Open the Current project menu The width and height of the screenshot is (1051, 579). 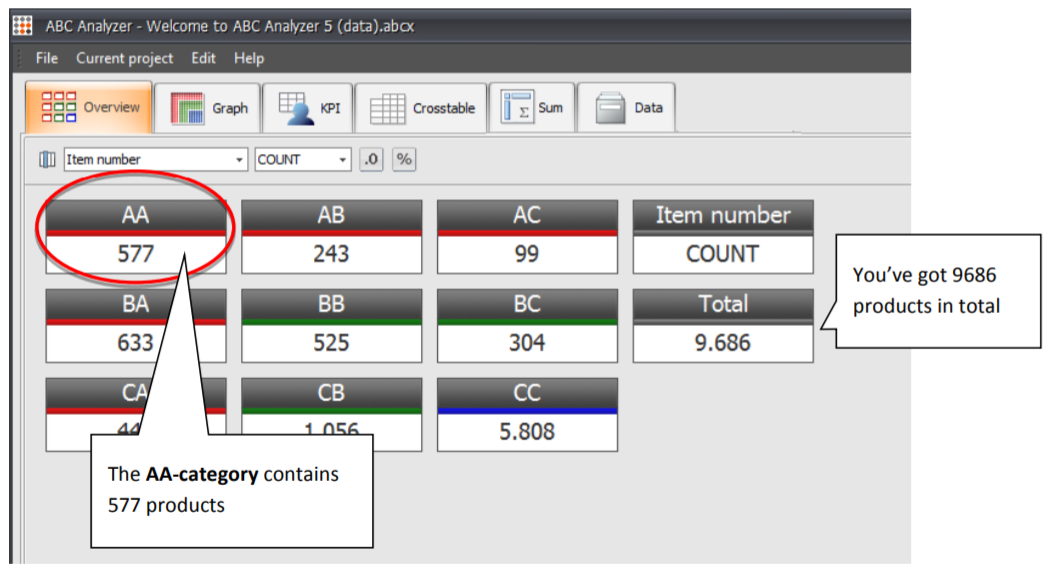(124, 58)
